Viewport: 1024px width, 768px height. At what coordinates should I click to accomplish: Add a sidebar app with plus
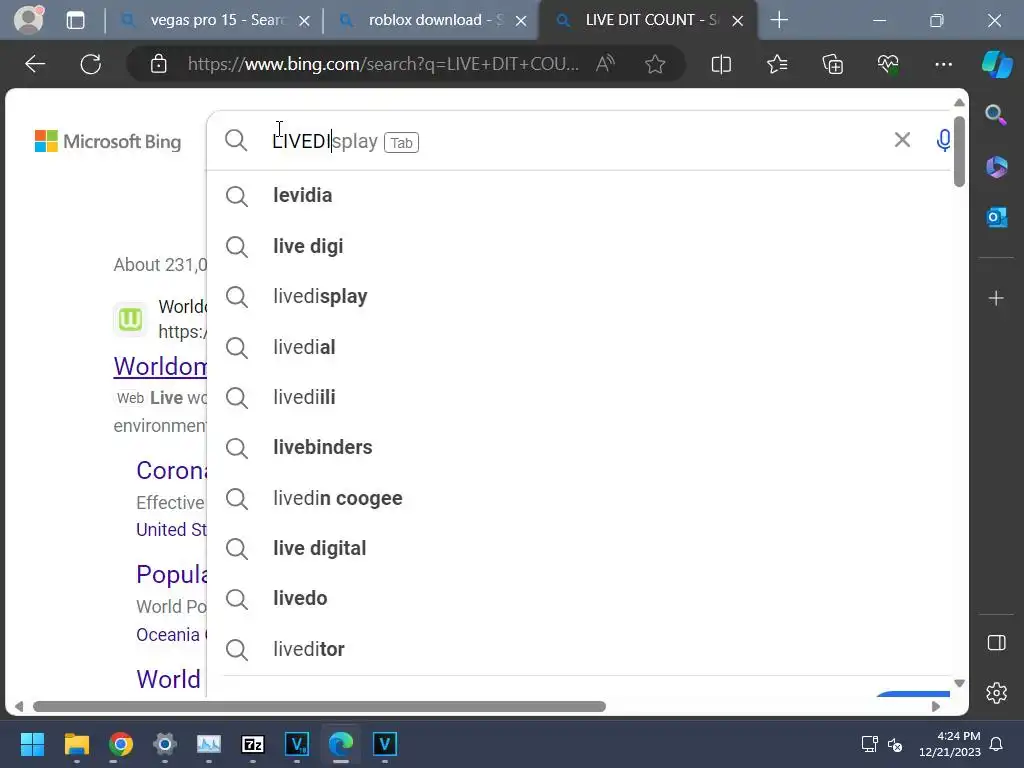[x=996, y=298]
